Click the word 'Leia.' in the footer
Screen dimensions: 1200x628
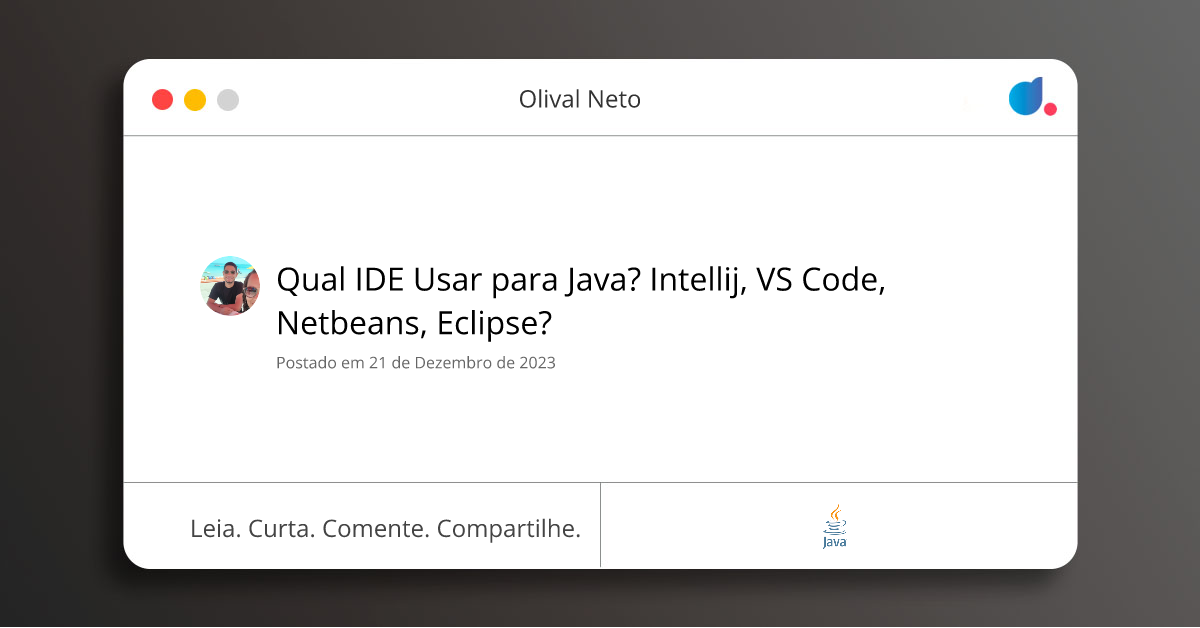point(215,529)
